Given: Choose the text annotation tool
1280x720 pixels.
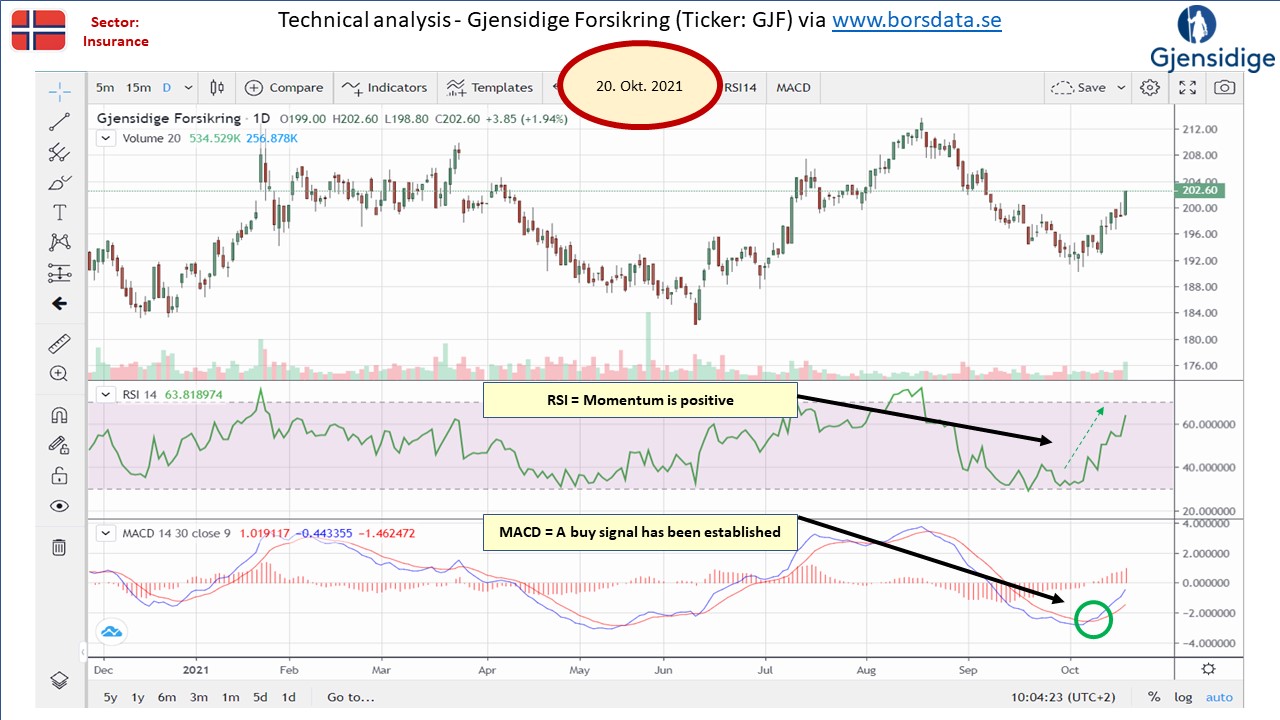Looking at the screenshot, I should pyautogui.click(x=59, y=212).
